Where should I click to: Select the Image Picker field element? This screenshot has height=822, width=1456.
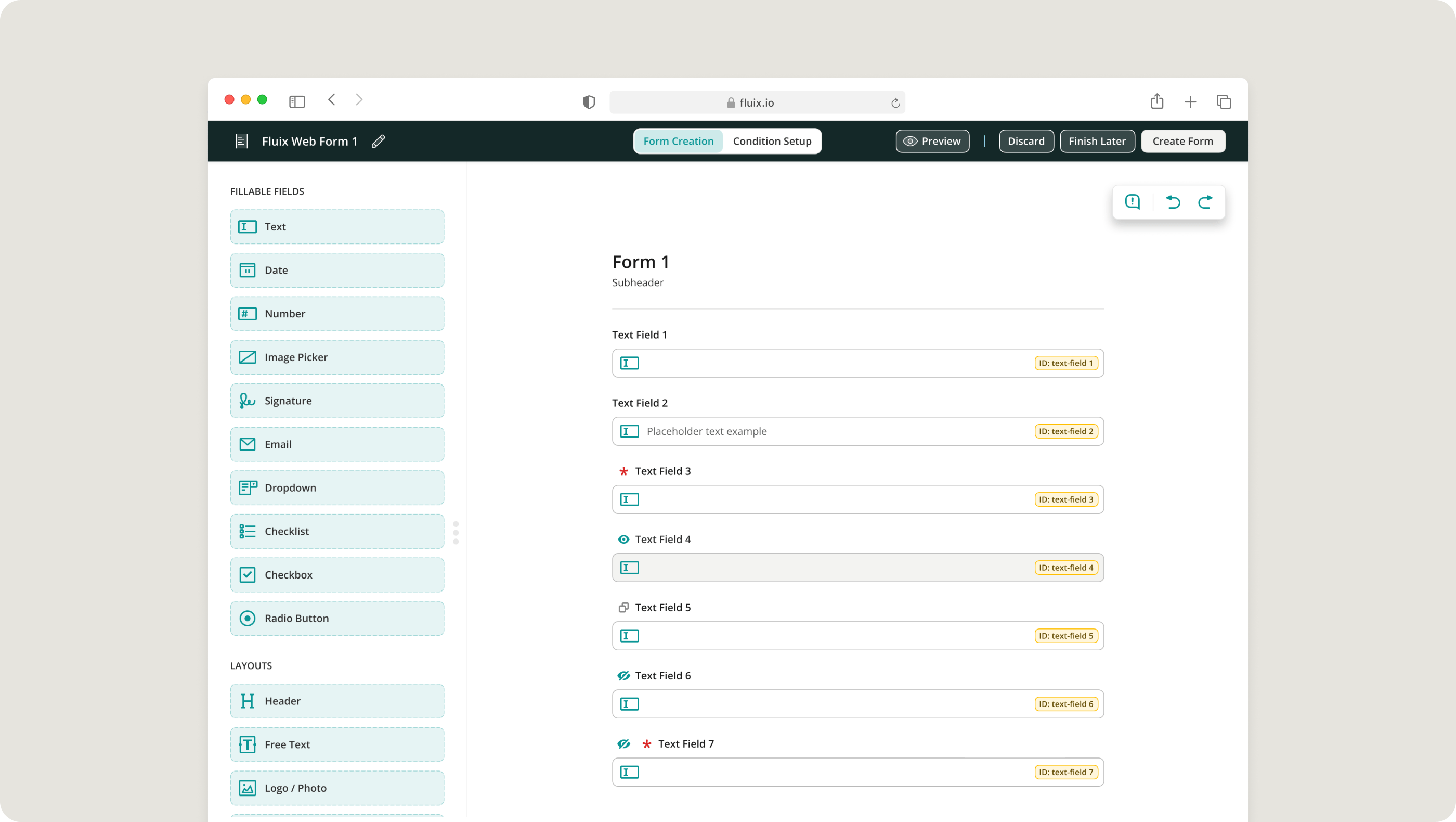pyautogui.click(x=337, y=357)
